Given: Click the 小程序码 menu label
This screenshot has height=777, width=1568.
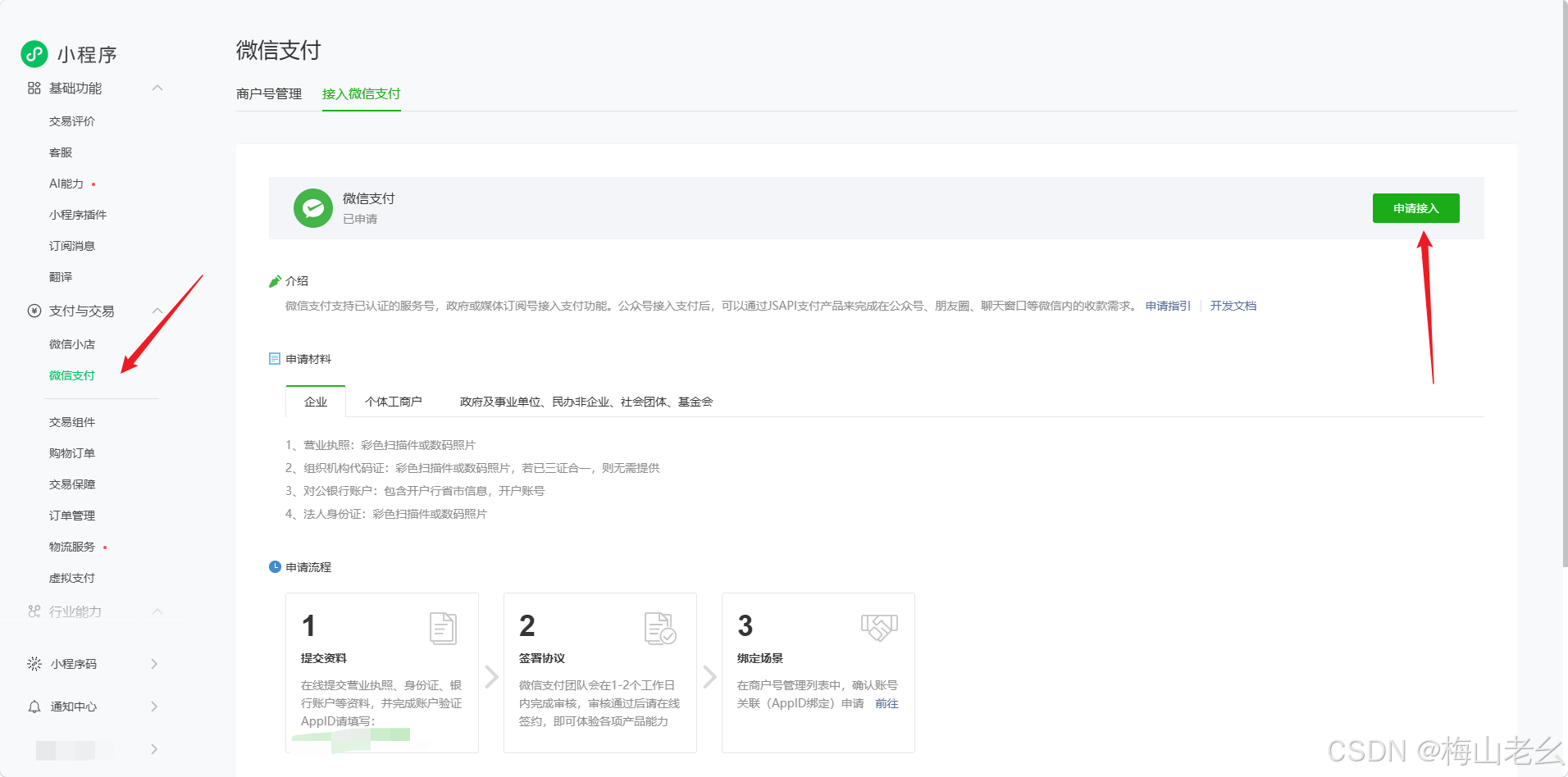Looking at the screenshot, I should 74,664.
